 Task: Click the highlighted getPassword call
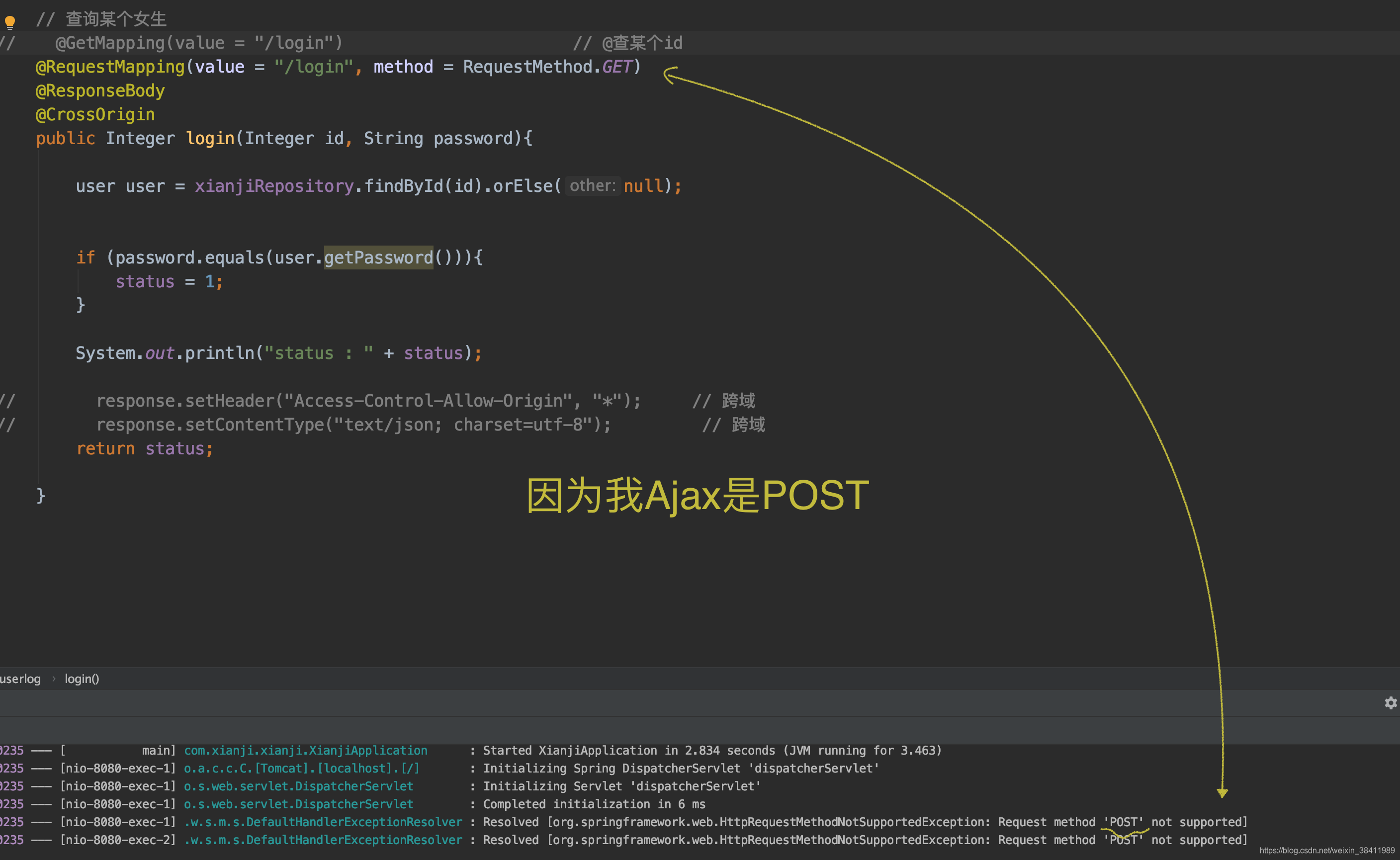tap(378, 258)
